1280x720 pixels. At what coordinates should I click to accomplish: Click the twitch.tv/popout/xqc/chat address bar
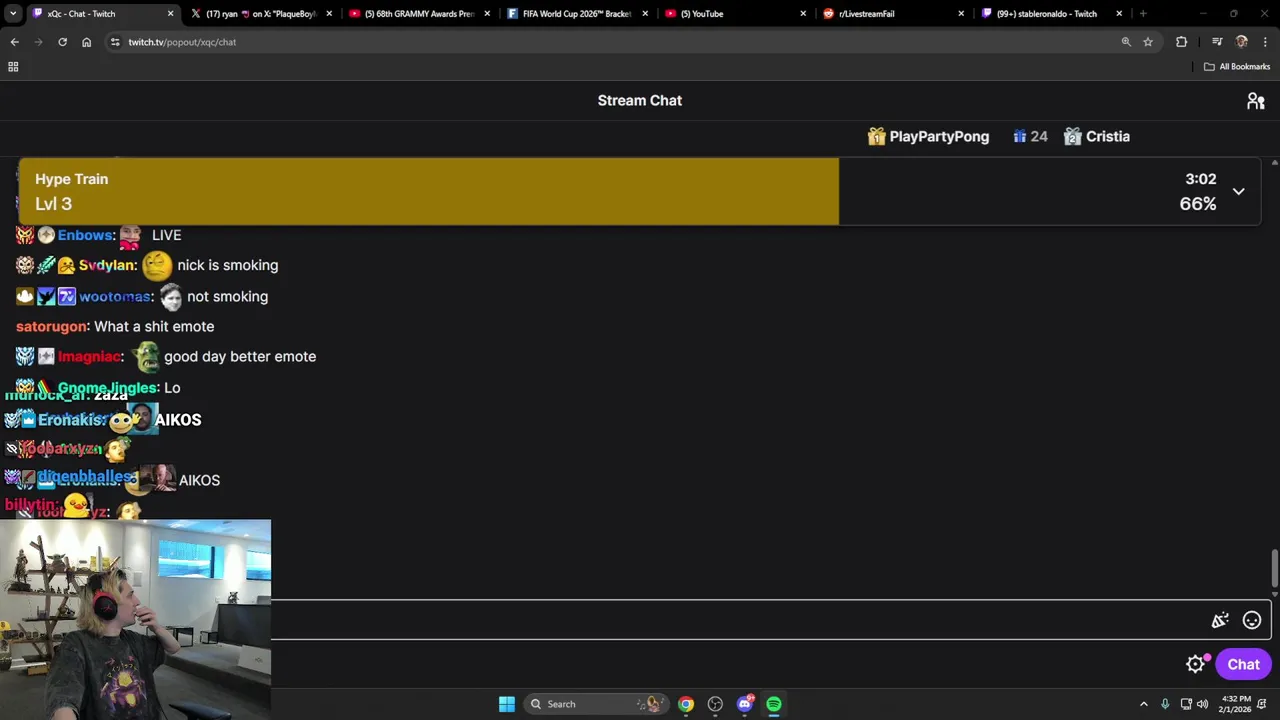point(610,42)
